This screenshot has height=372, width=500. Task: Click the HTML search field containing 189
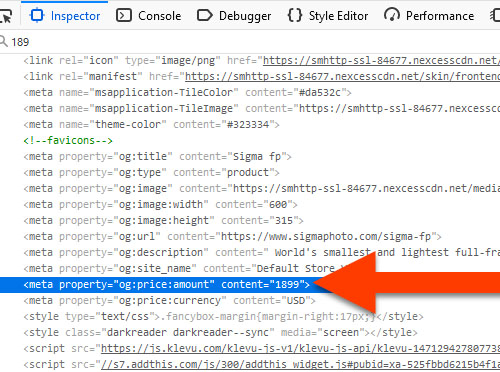coord(250,42)
